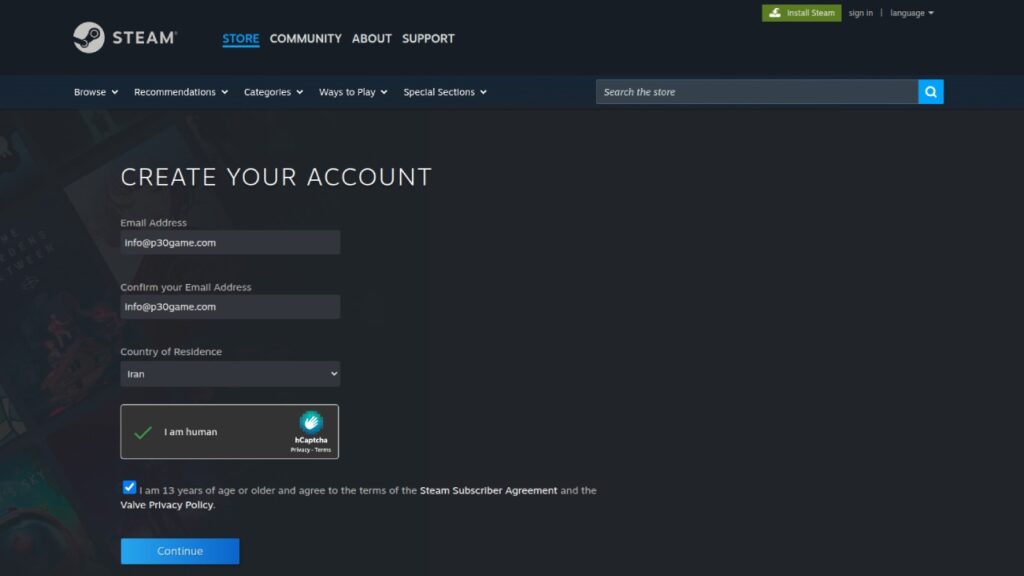This screenshot has width=1024, height=576.
Task: Go to the ABOUT tab
Action: click(x=372, y=39)
